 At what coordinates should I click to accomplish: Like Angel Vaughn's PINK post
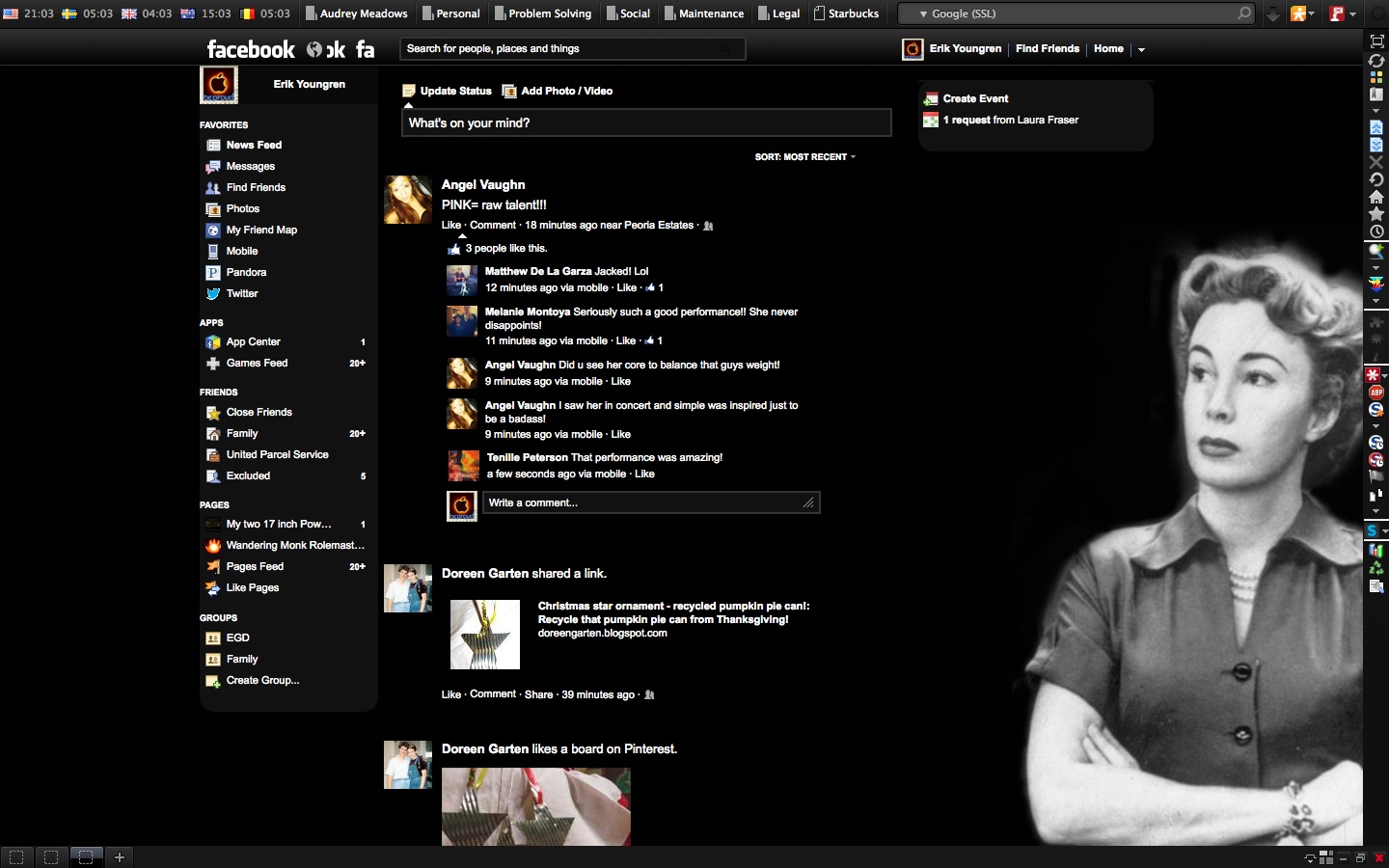(x=451, y=226)
